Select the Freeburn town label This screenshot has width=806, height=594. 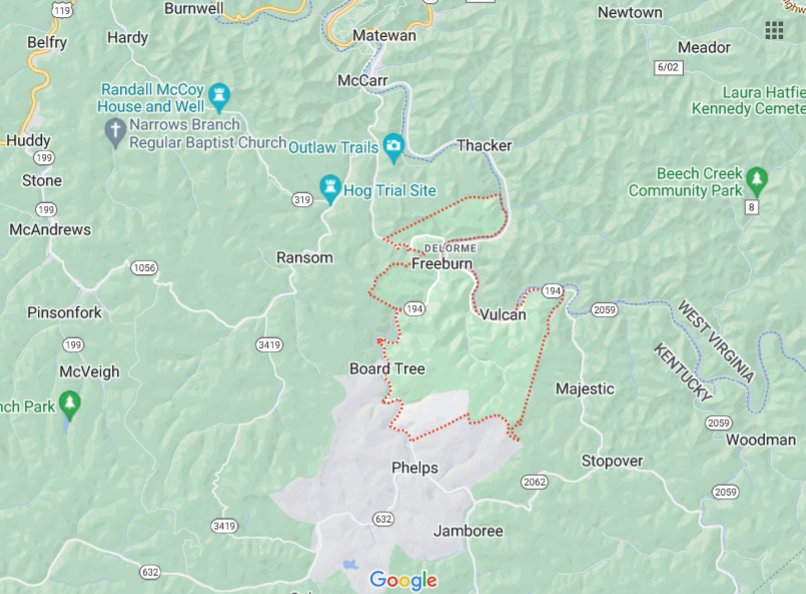(442, 264)
